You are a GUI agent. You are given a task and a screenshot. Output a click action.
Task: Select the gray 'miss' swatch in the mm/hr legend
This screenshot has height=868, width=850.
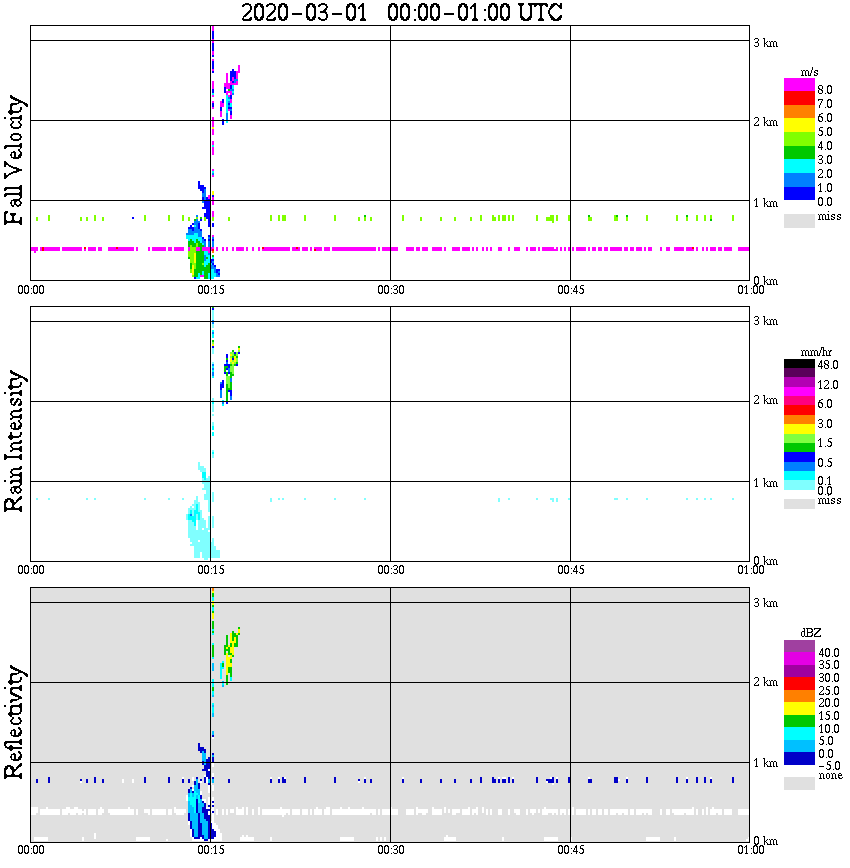pyautogui.click(x=799, y=504)
